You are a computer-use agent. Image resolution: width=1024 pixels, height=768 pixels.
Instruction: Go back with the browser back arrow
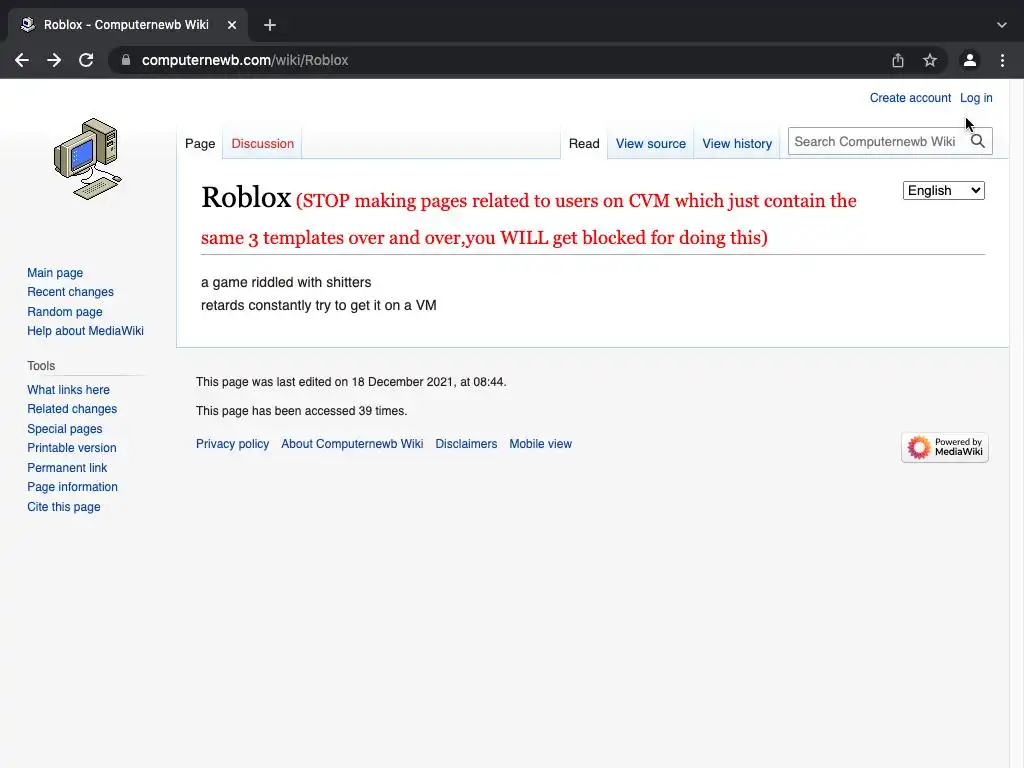point(22,60)
